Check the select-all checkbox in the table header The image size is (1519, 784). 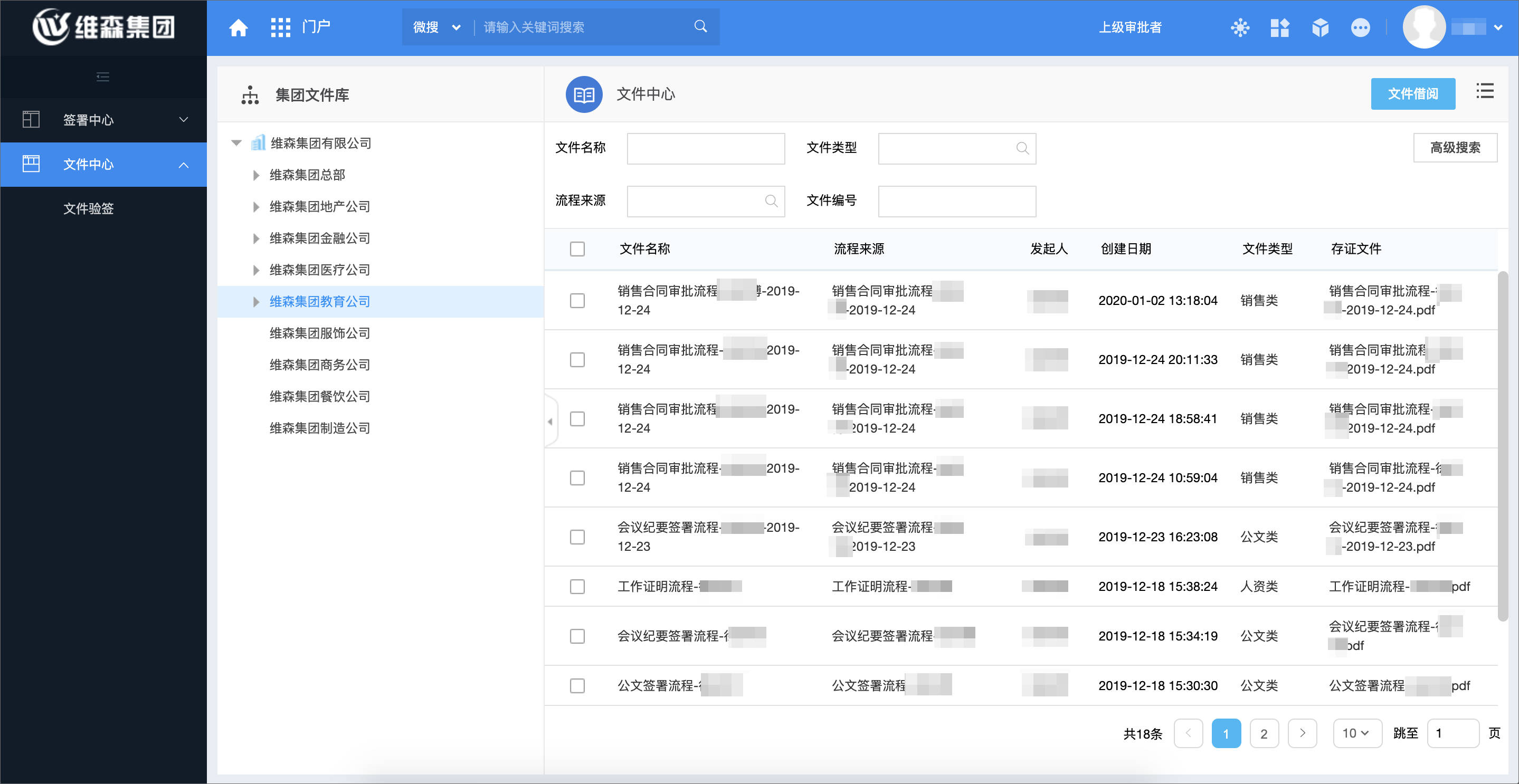coord(577,250)
